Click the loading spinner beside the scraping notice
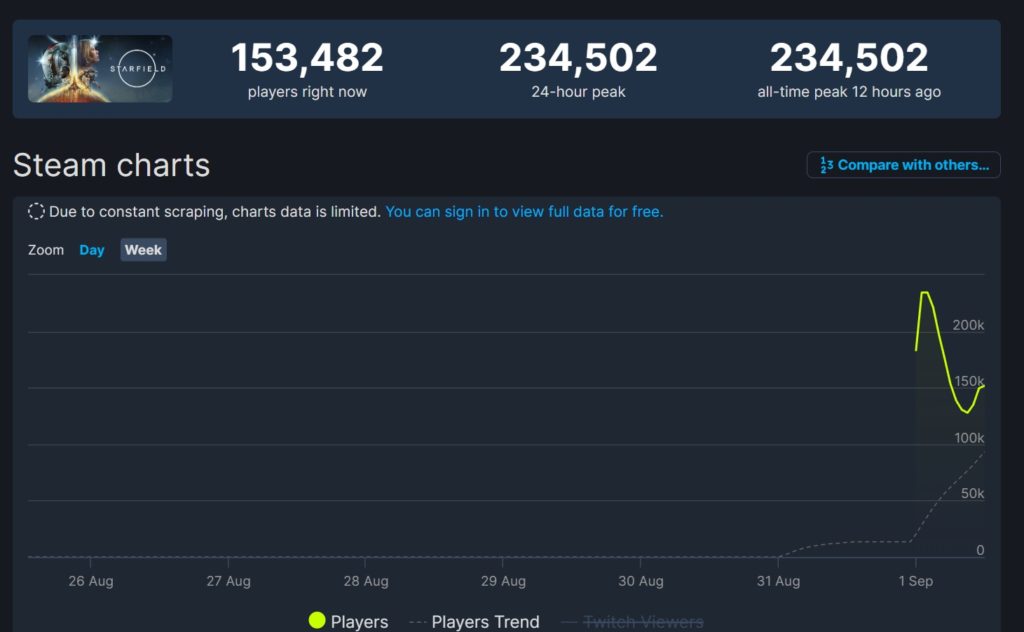This screenshot has height=632, width=1024. [x=36, y=211]
